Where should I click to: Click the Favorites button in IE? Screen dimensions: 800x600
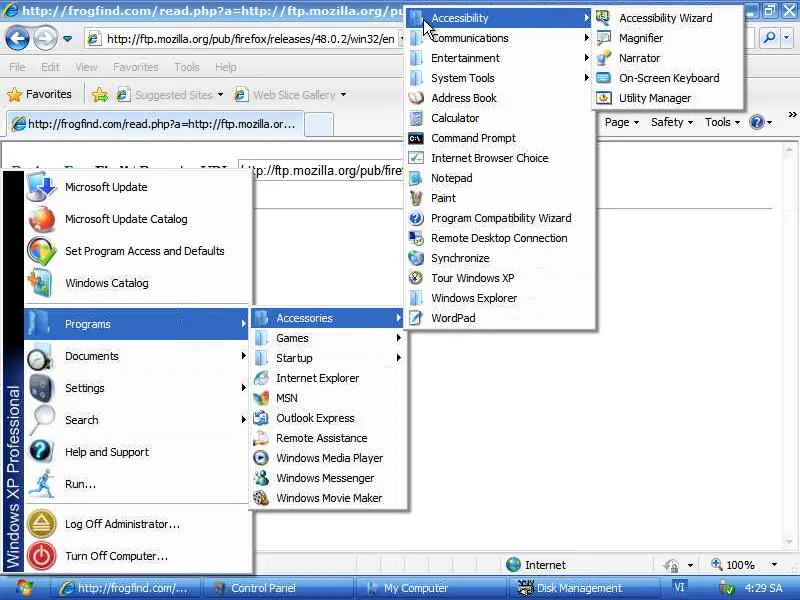39,94
